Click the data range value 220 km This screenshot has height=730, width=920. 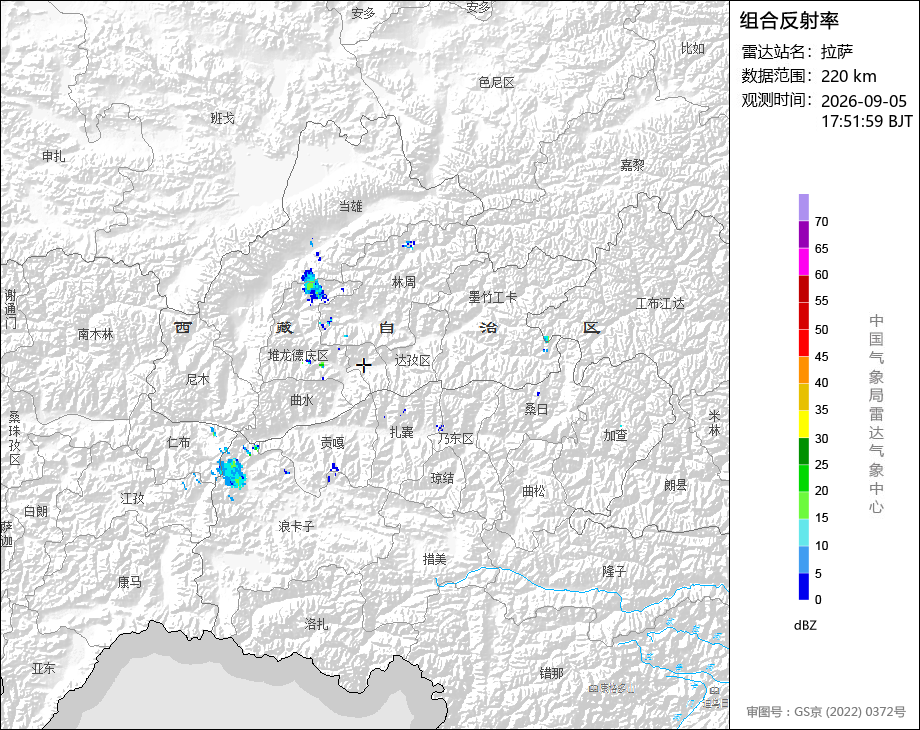pos(848,76)
